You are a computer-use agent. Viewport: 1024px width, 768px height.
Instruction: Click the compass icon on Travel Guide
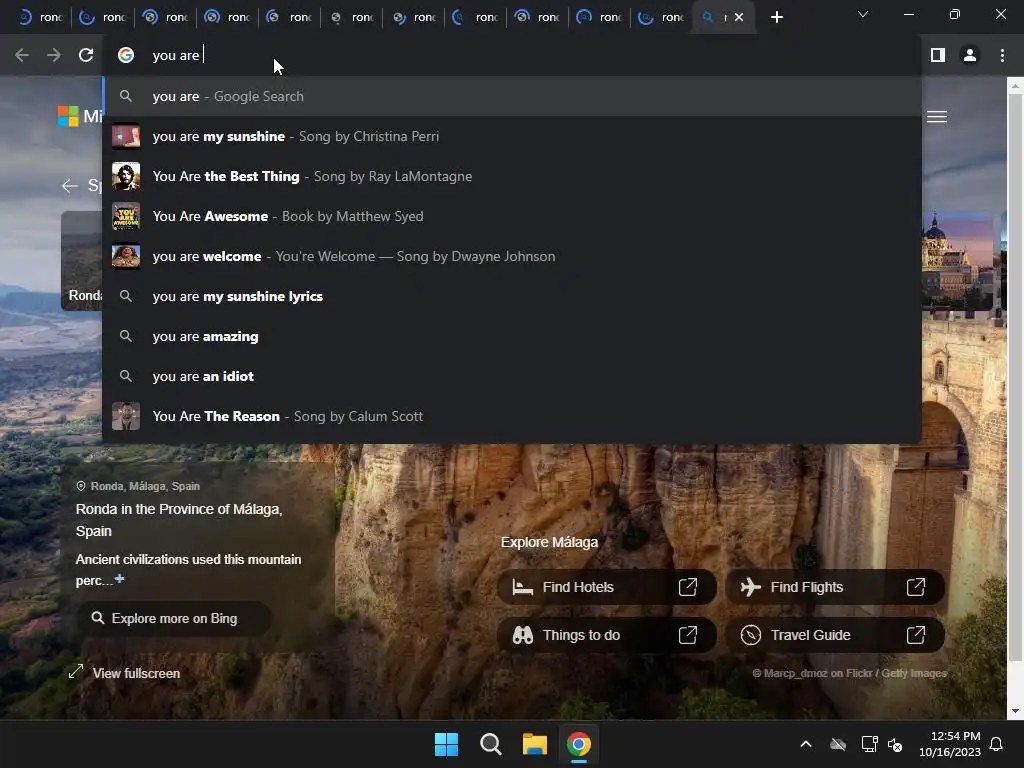click(x=750, y=635)
